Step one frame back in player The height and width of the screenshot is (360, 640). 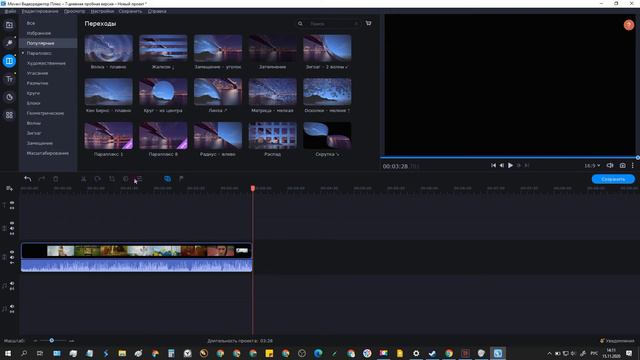pyautogui.click(x=502, y=165)
